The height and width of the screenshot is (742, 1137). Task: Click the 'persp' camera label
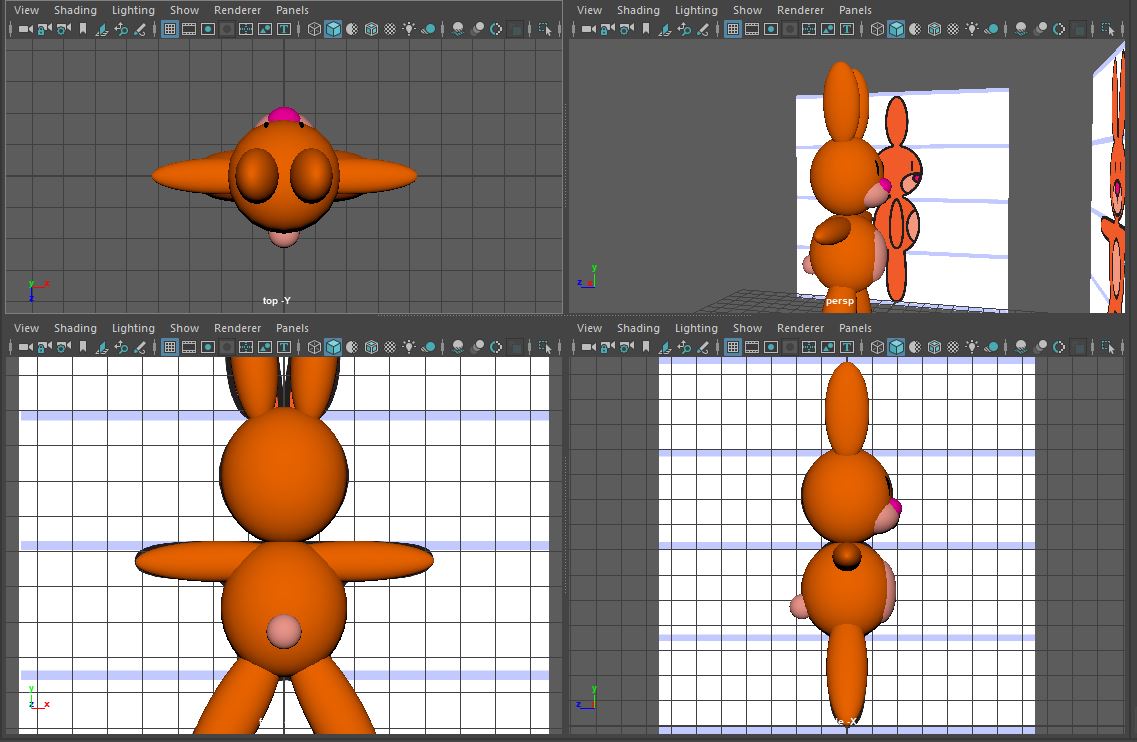click(840, 300)
